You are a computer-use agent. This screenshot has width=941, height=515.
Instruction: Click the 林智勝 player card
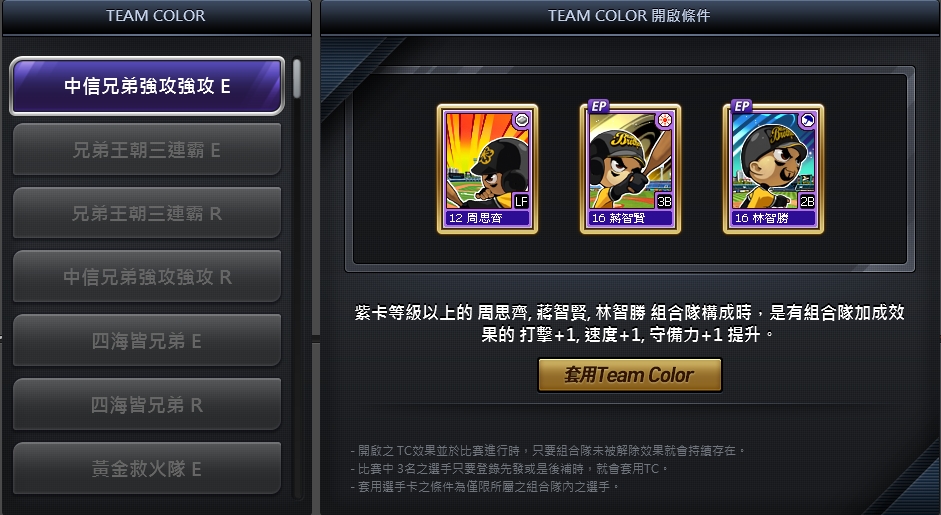[x=774, y=169]
